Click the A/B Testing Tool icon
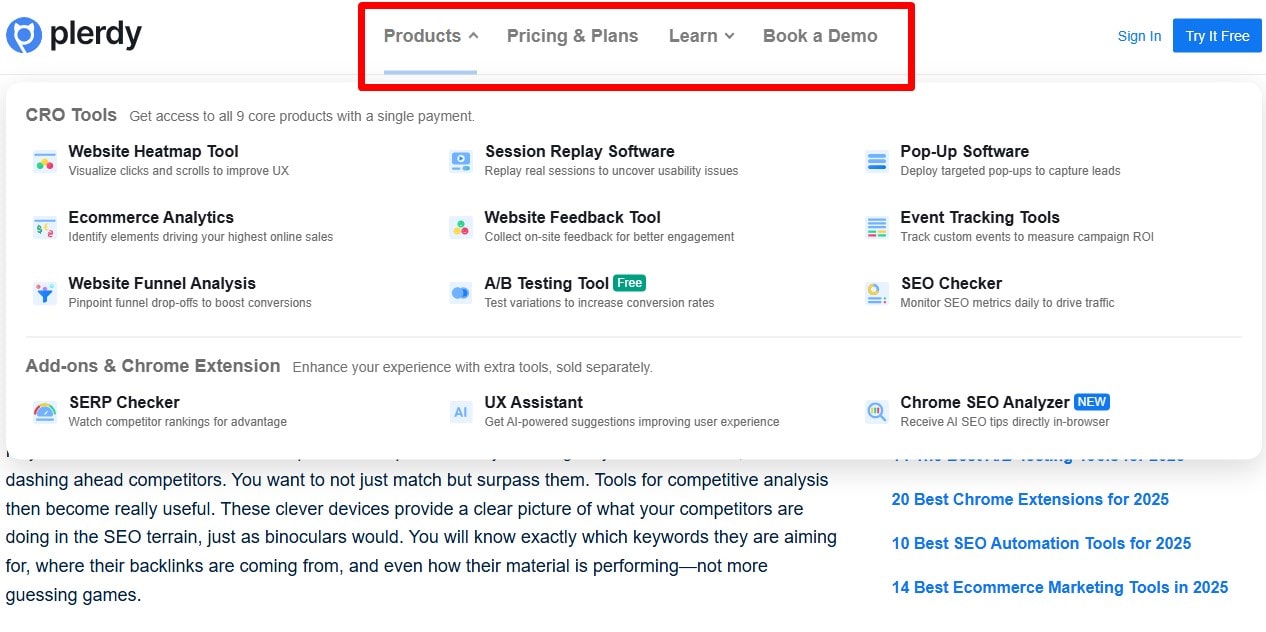This screenshot has width=1266, height=632. pos(460,292)
